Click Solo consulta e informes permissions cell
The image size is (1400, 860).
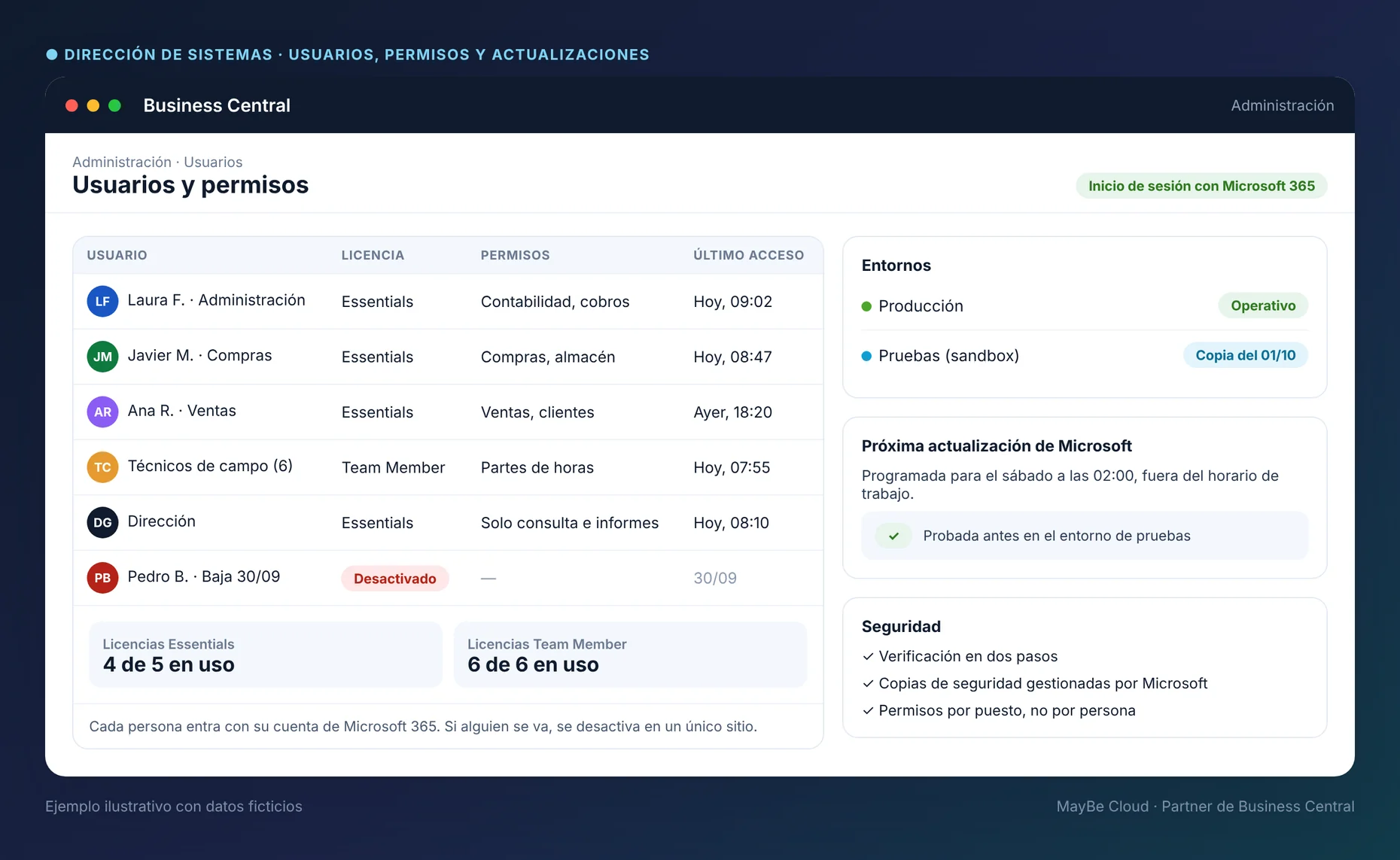point(570,523)
